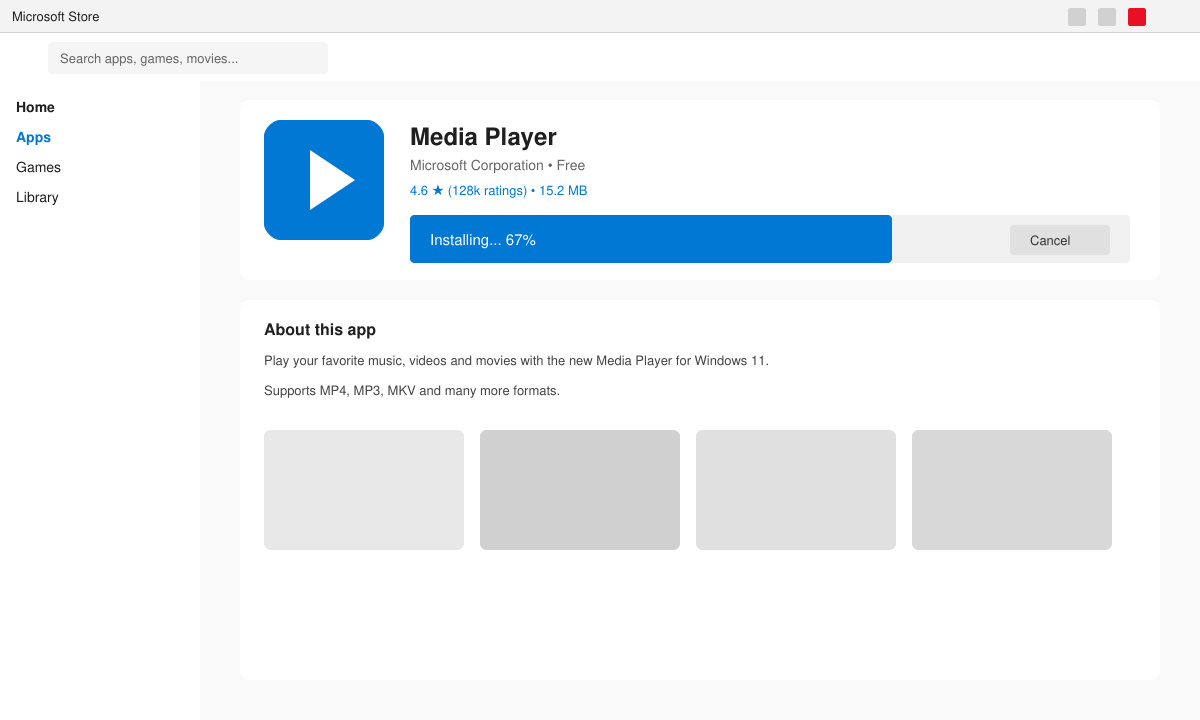
Task: Open the Games section
Action: [x=39, y=167]
